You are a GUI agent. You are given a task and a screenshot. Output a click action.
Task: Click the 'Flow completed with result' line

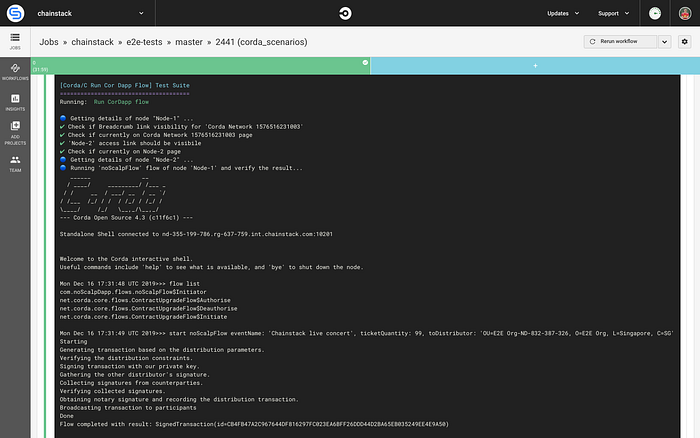[254, 424]
